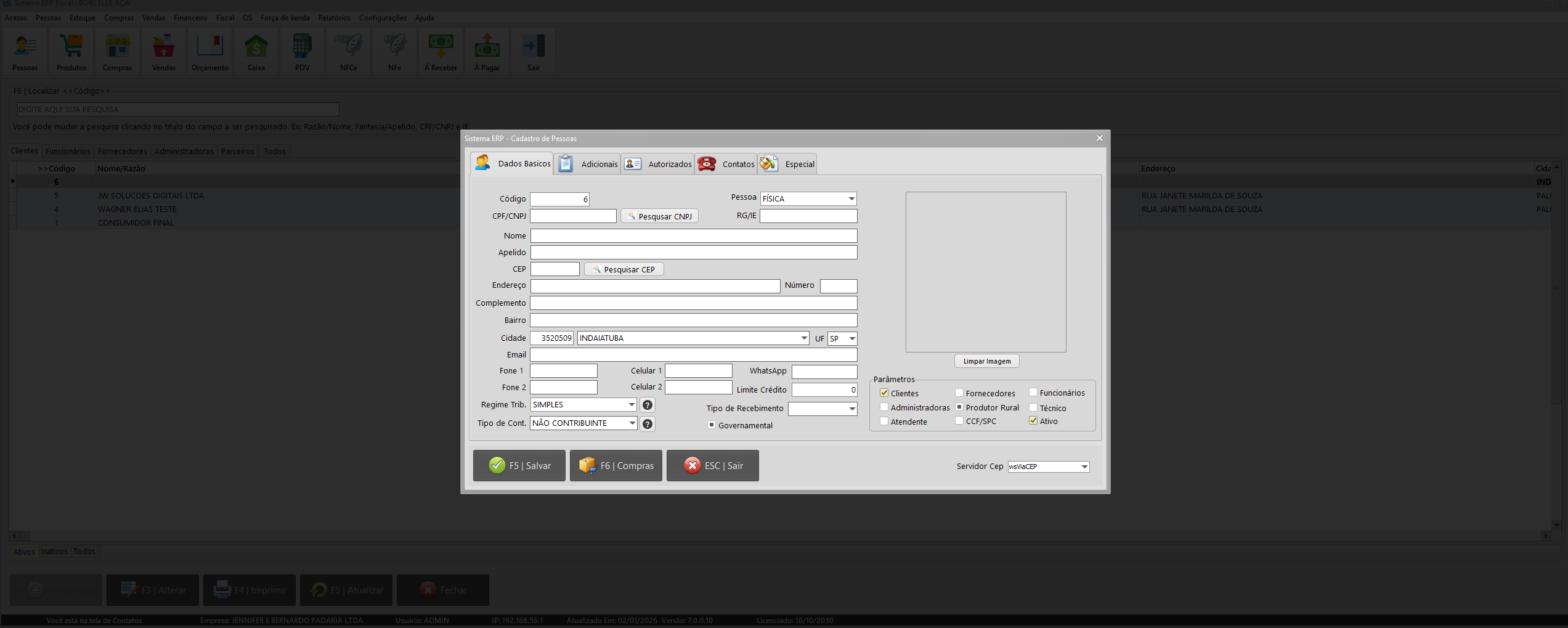Open the Financeiro menu
This screenshot has height=628, width=1568.
[190, 18]
